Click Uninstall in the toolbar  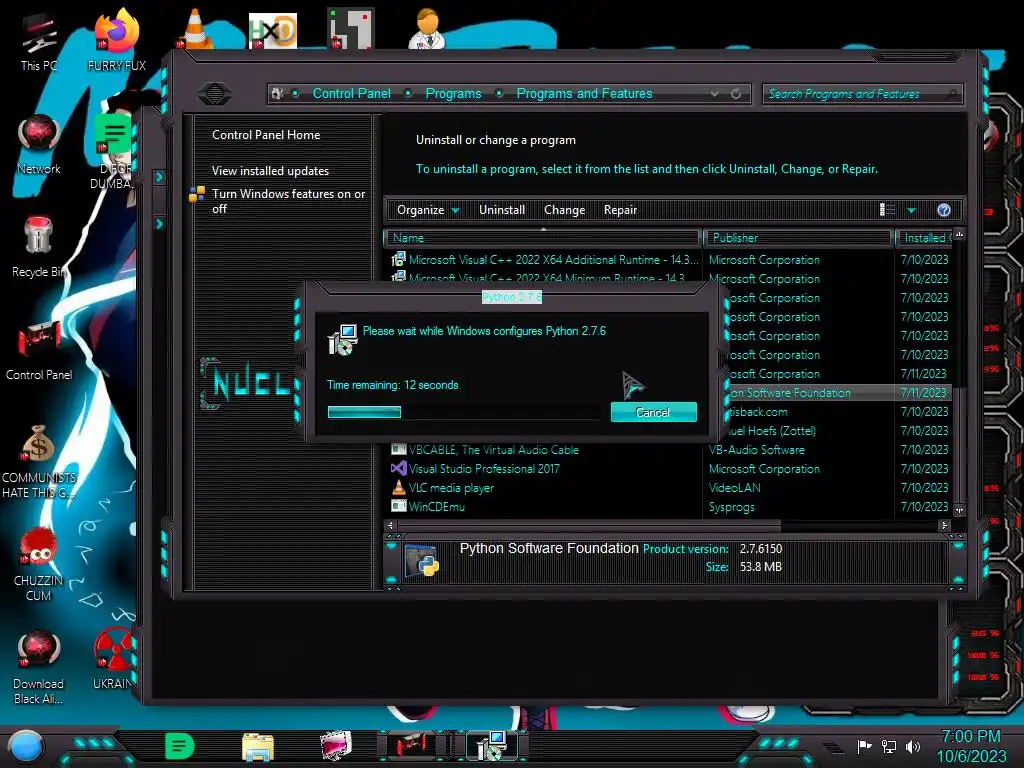[x=502, y=210]
